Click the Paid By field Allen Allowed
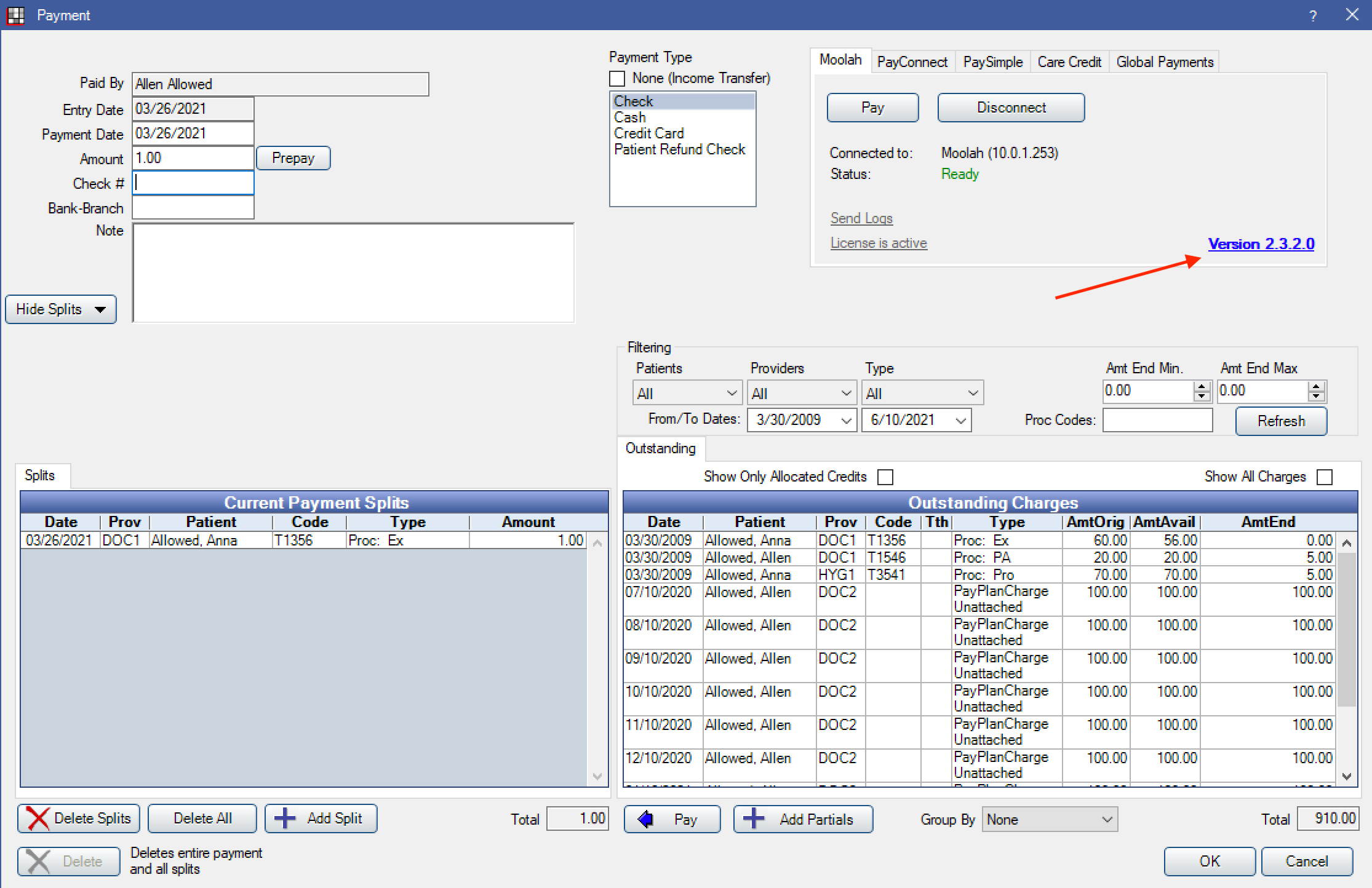1372x888 pixels. point(281,84)
